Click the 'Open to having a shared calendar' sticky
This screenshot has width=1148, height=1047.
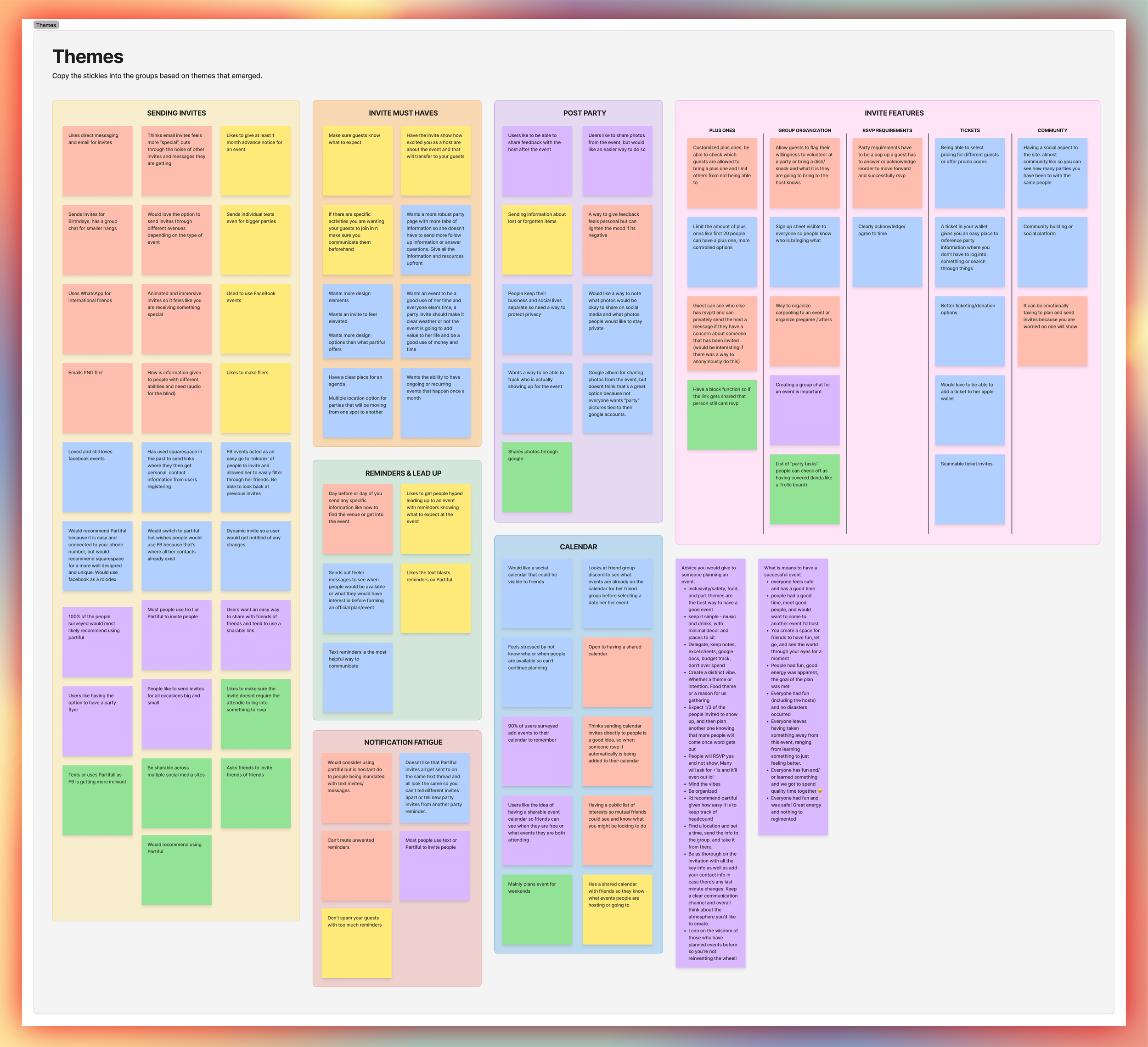click(x=617, y=672)
